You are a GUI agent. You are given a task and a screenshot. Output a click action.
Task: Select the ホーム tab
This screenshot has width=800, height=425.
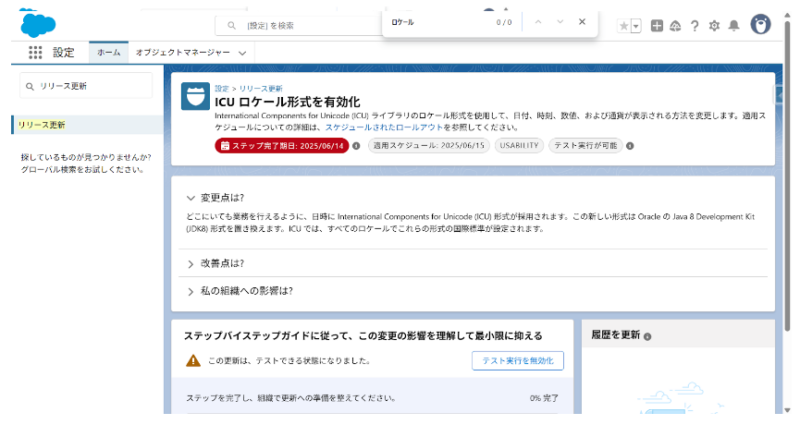click(x=109, y=53)
